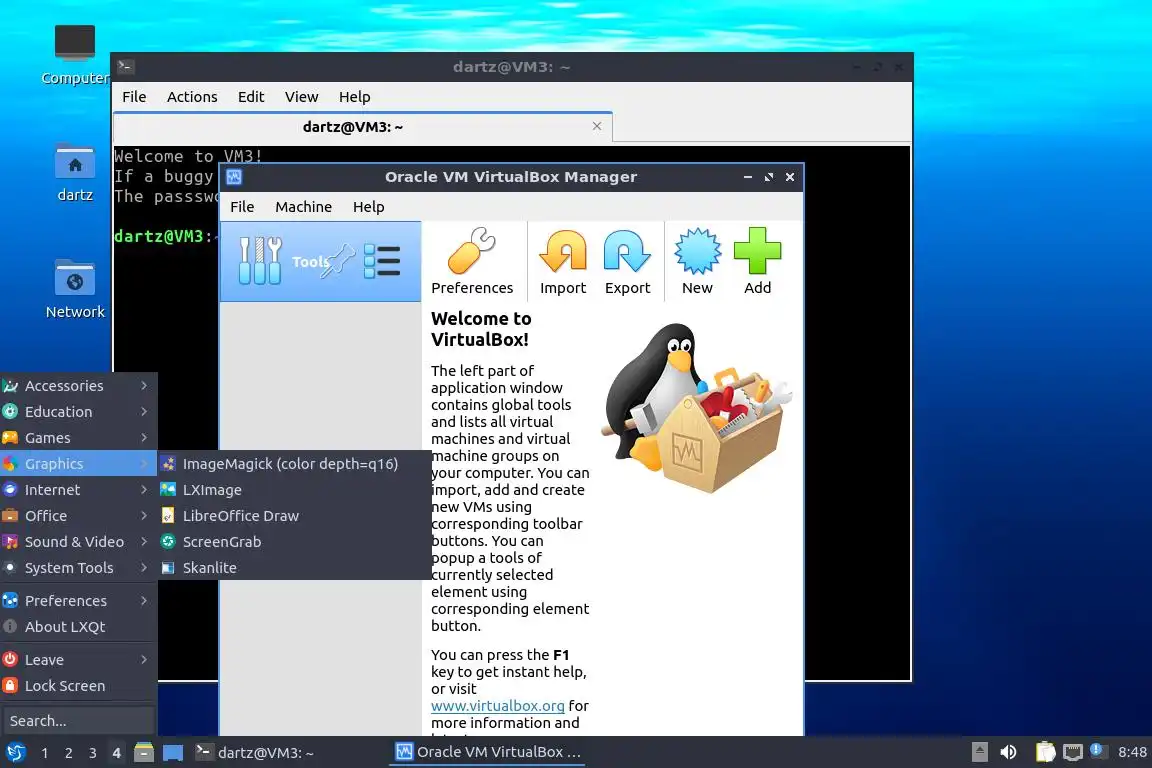The image size is (1152, 768).
Task: Open the Computer desktop icon
Action: [x=75, y=55]
